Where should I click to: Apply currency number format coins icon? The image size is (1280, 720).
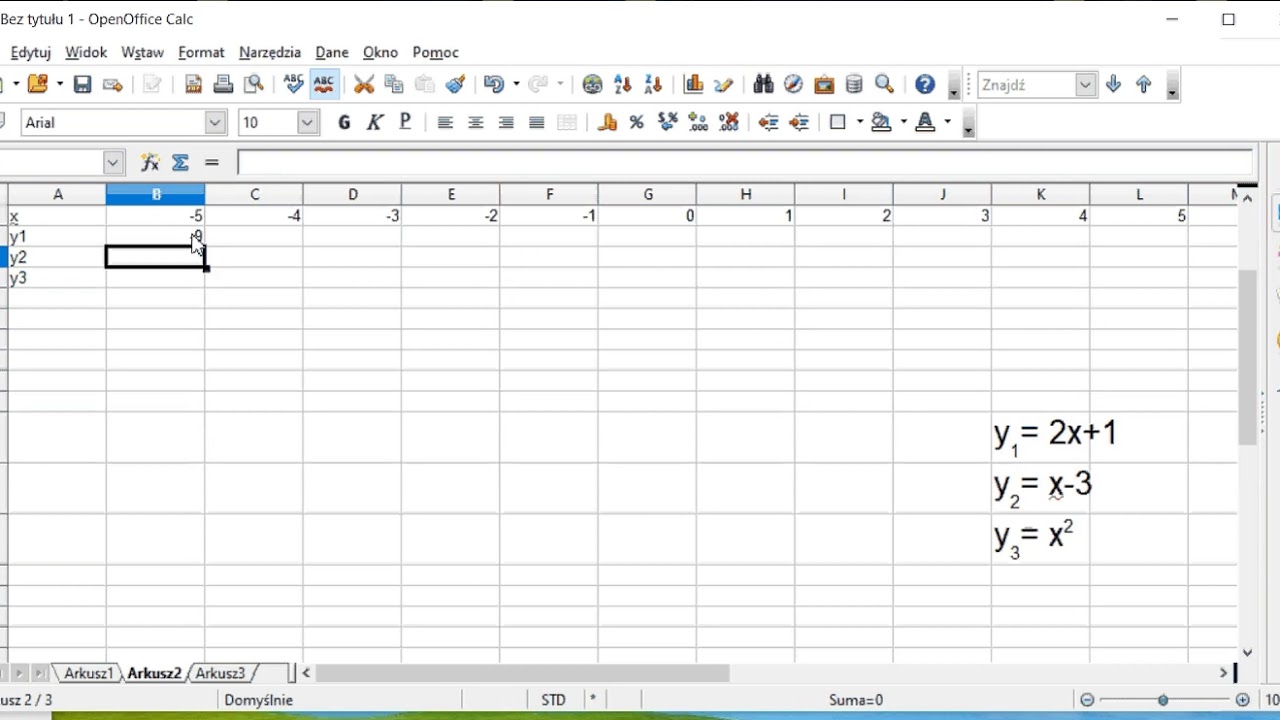(607, 123)
